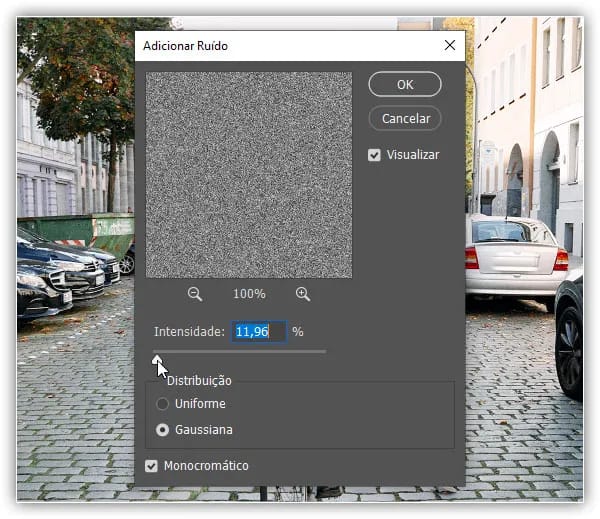Click the Intensidade slider handle
This screenshot has width=600, height=519.
pyautogui.click(x=157, y=356)
